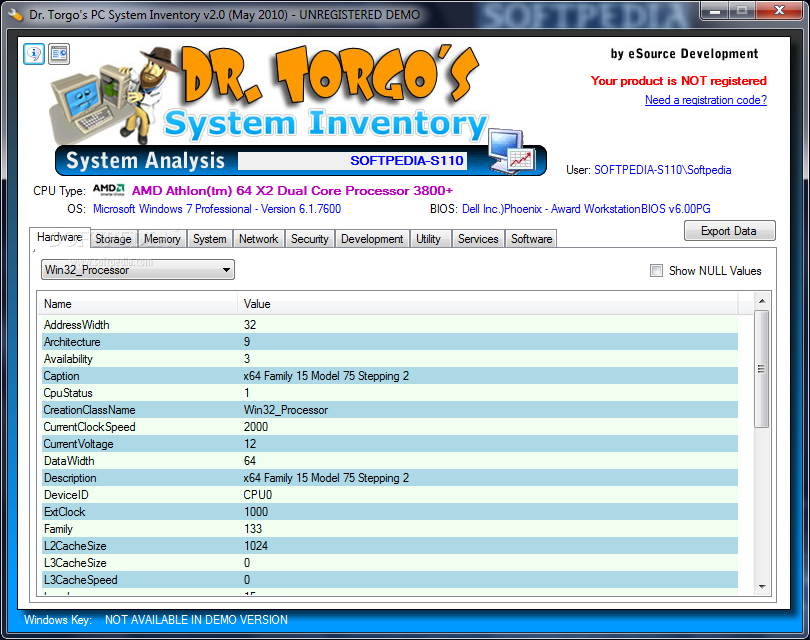This screenshot has height=640, width=810.
Task: Open the Services tab
Action: (x=478, y=239)
